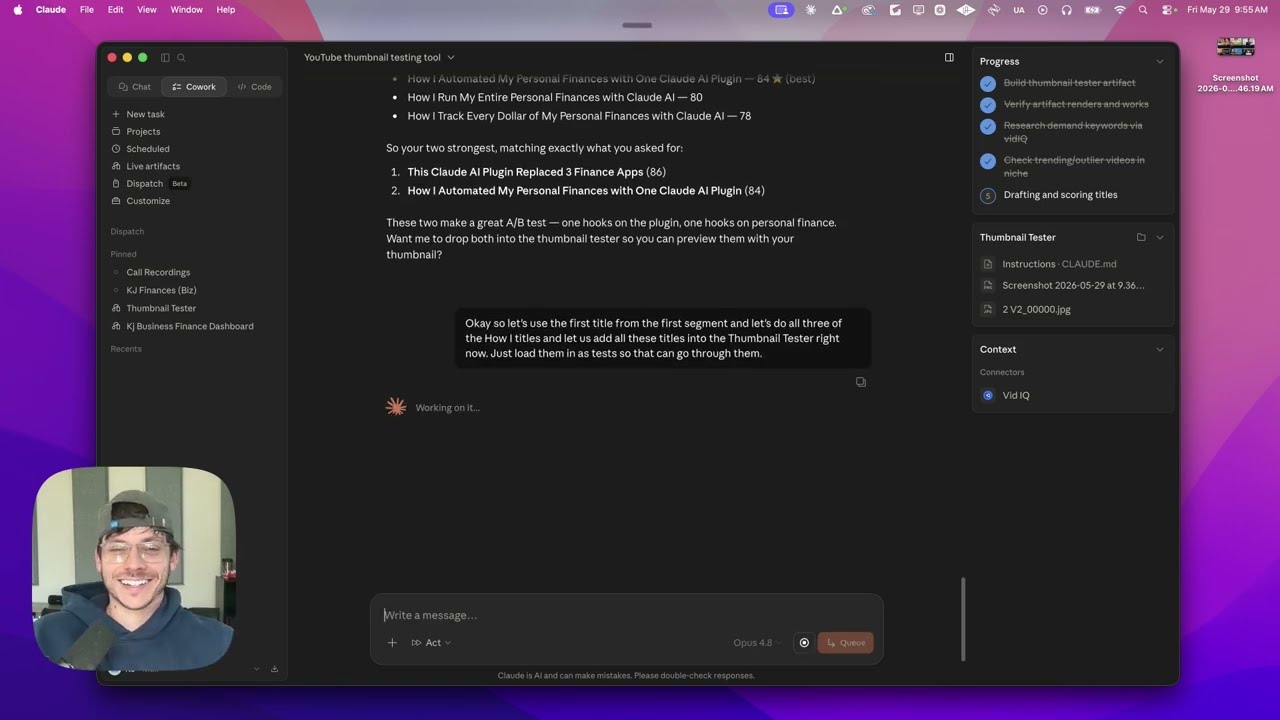The height and width of the screenshot is (720, 1280).
Task: Open pinned Thumbnail Tester
Action: click(x=161, y=308)
